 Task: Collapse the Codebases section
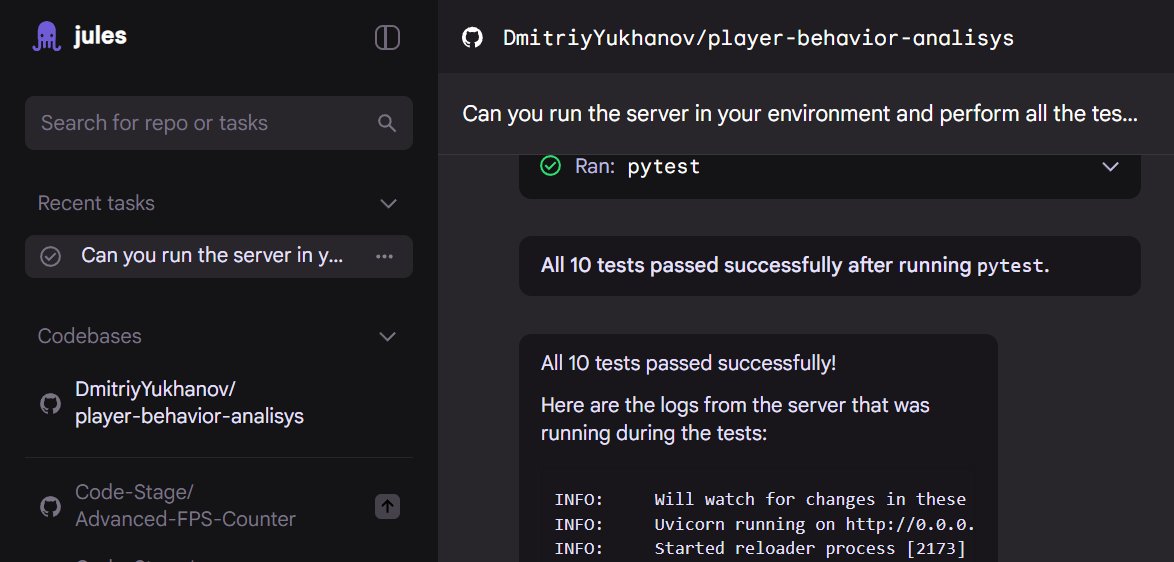coord(388,336)
